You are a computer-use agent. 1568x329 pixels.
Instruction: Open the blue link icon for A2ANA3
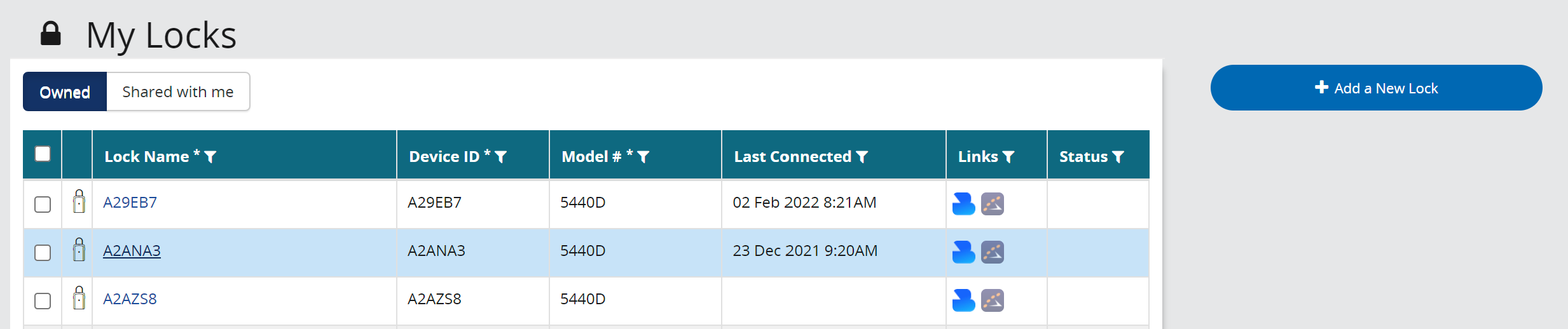tap(963, 252)
